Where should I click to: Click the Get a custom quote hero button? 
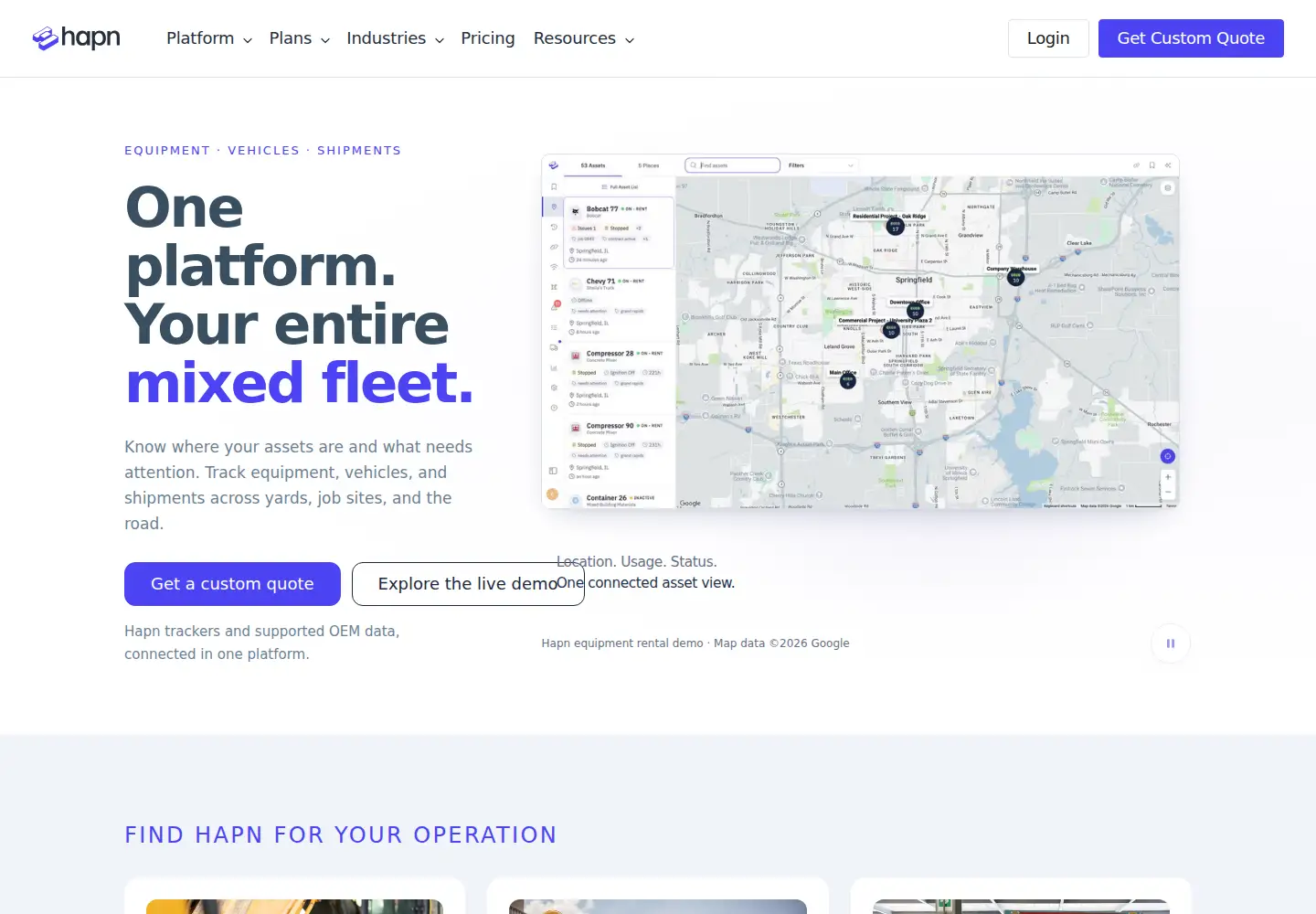[x=232, y=584]
